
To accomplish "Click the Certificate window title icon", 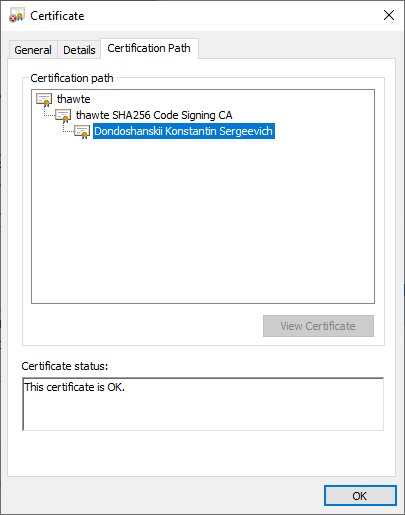I will tap(17, 16).
